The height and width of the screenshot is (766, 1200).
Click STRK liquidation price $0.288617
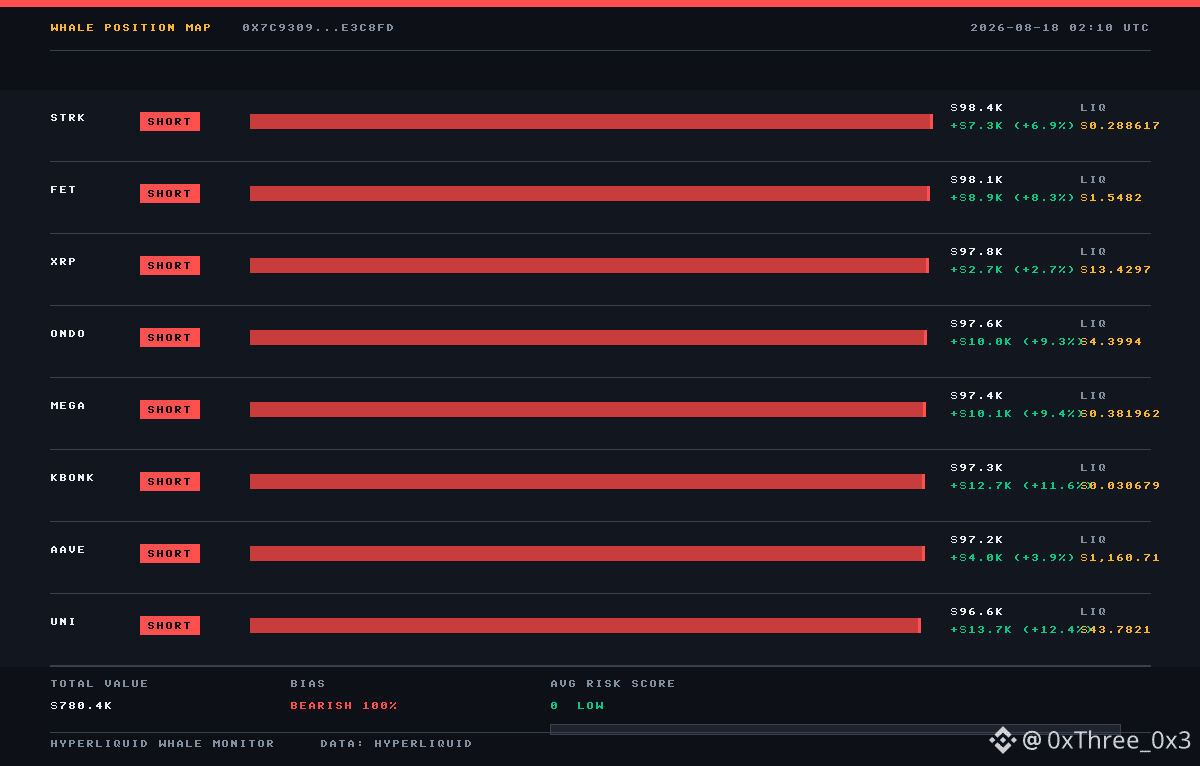[x=1120, y=126]
